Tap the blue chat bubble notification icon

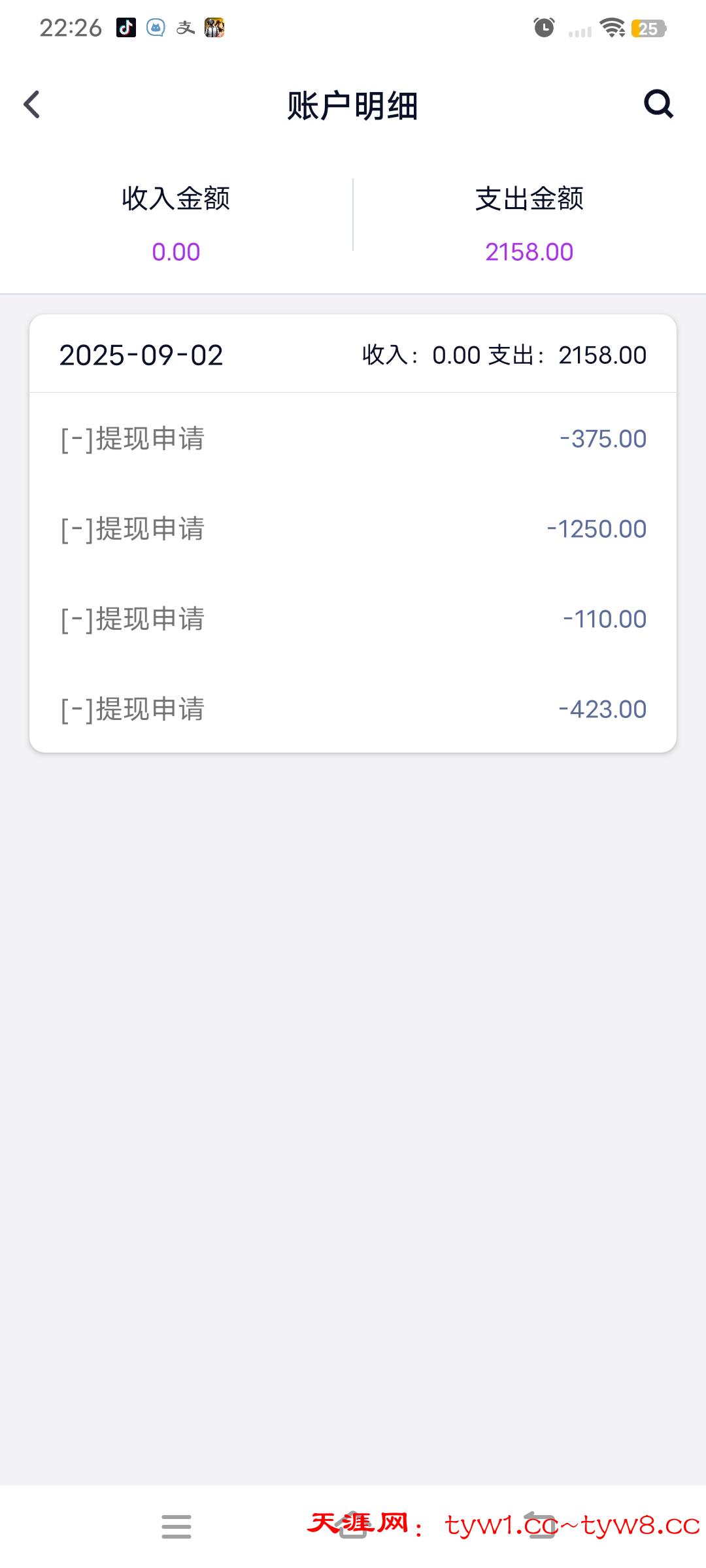click(156, 27)
